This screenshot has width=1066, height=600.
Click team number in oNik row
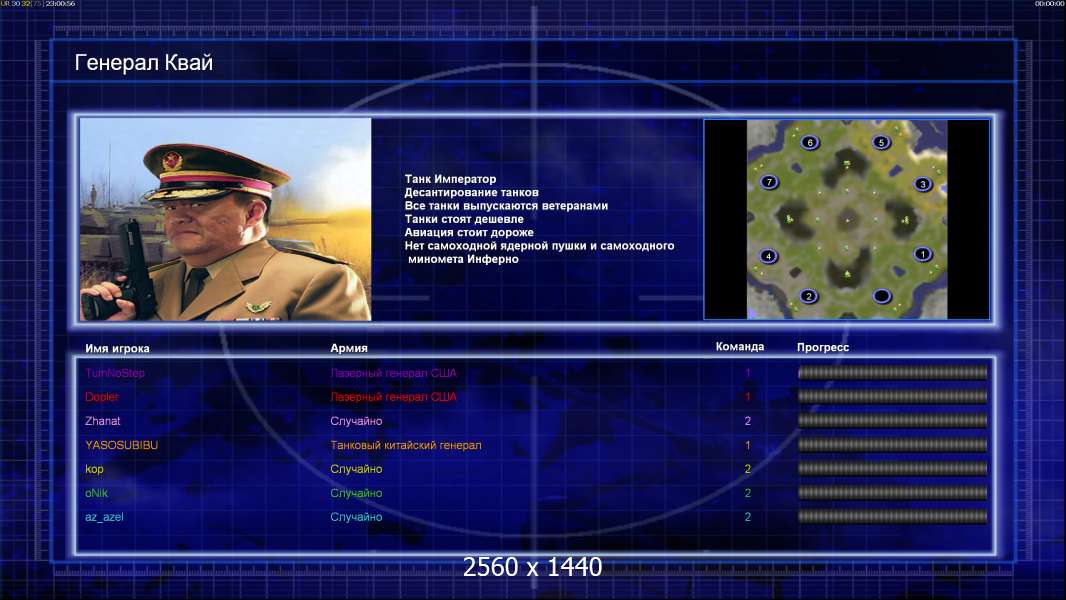747,493
